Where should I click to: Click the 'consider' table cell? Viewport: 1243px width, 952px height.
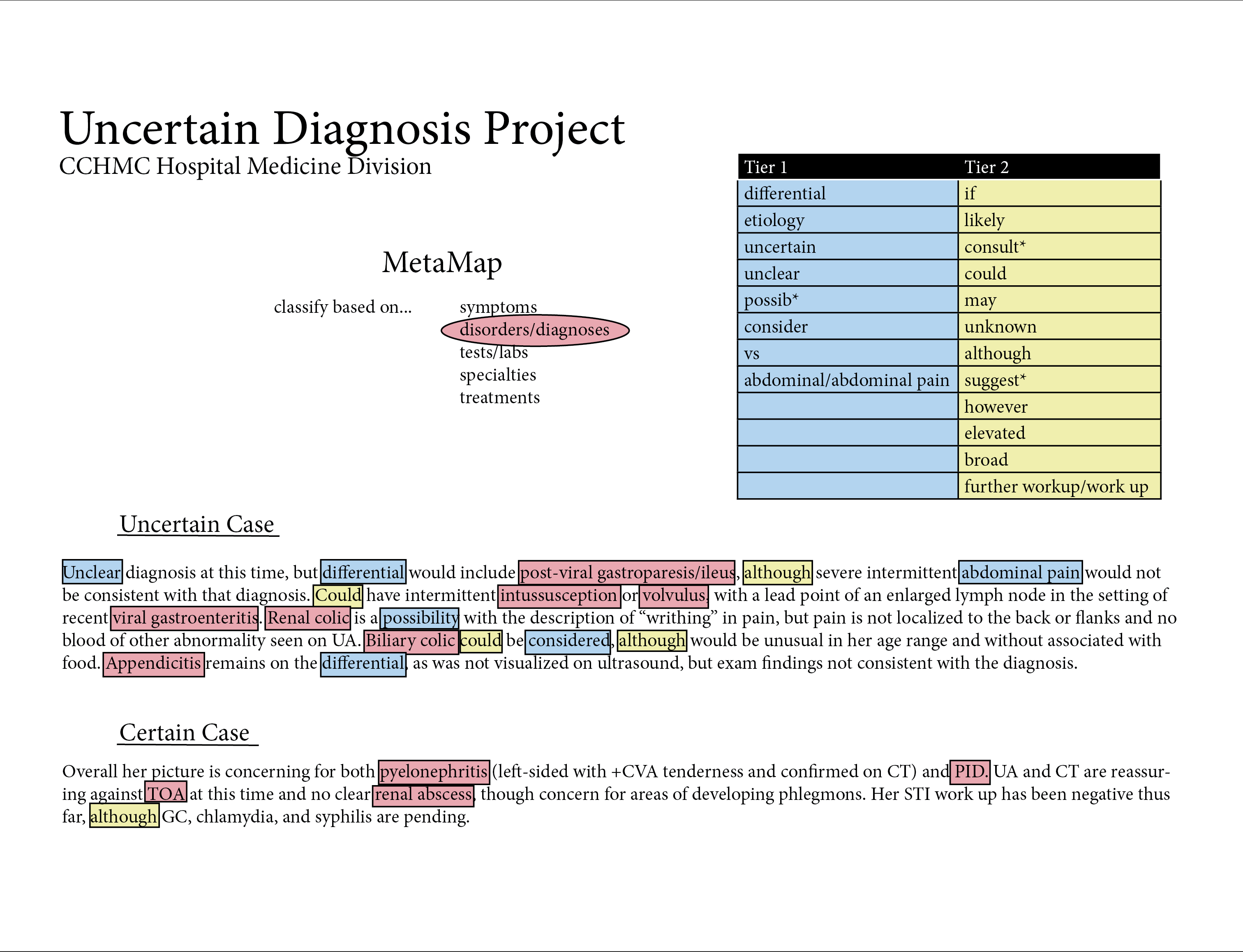[848, 326]
